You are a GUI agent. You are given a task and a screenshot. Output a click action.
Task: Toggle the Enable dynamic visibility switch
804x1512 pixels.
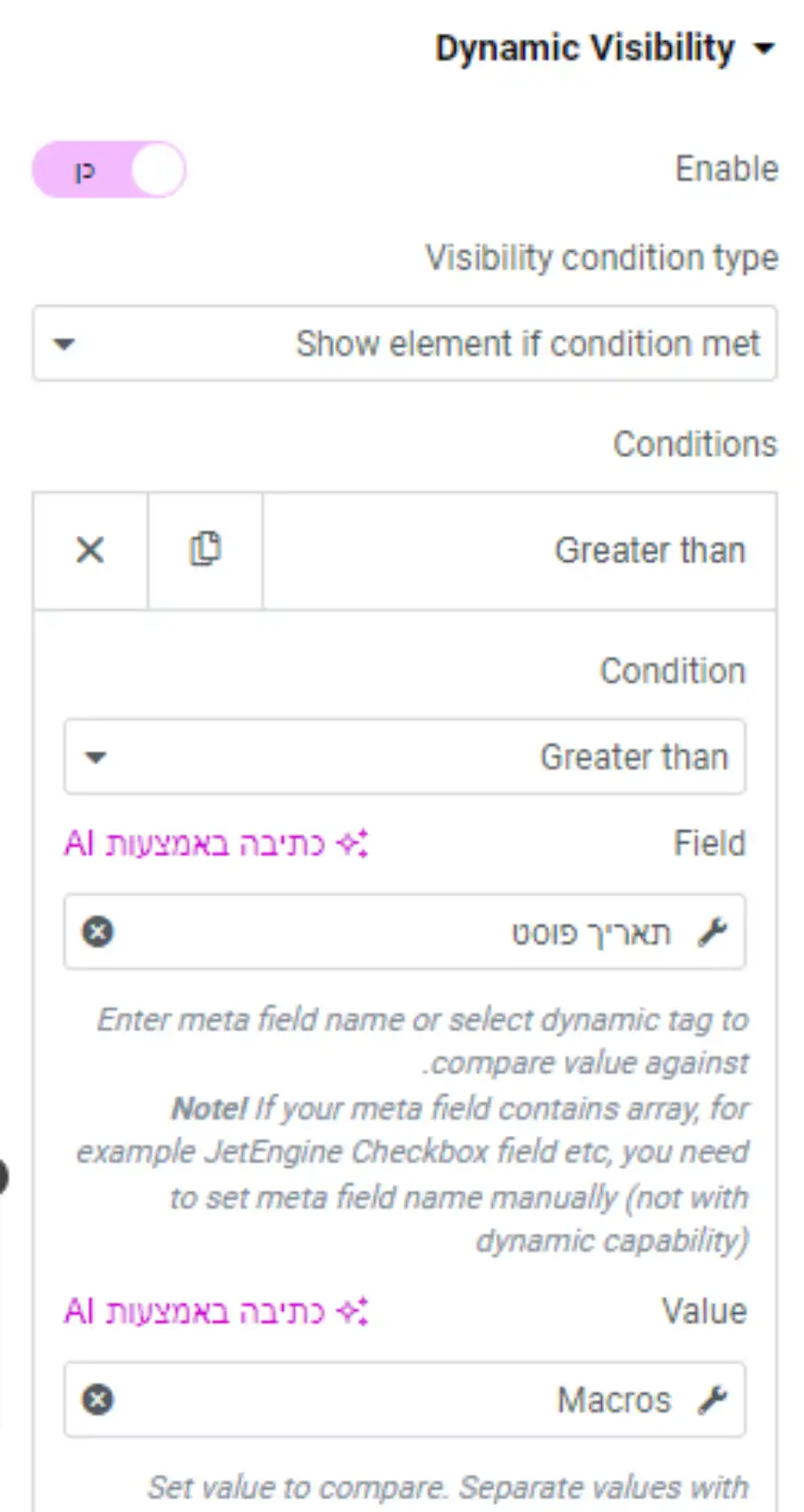(x=109, y=170)
